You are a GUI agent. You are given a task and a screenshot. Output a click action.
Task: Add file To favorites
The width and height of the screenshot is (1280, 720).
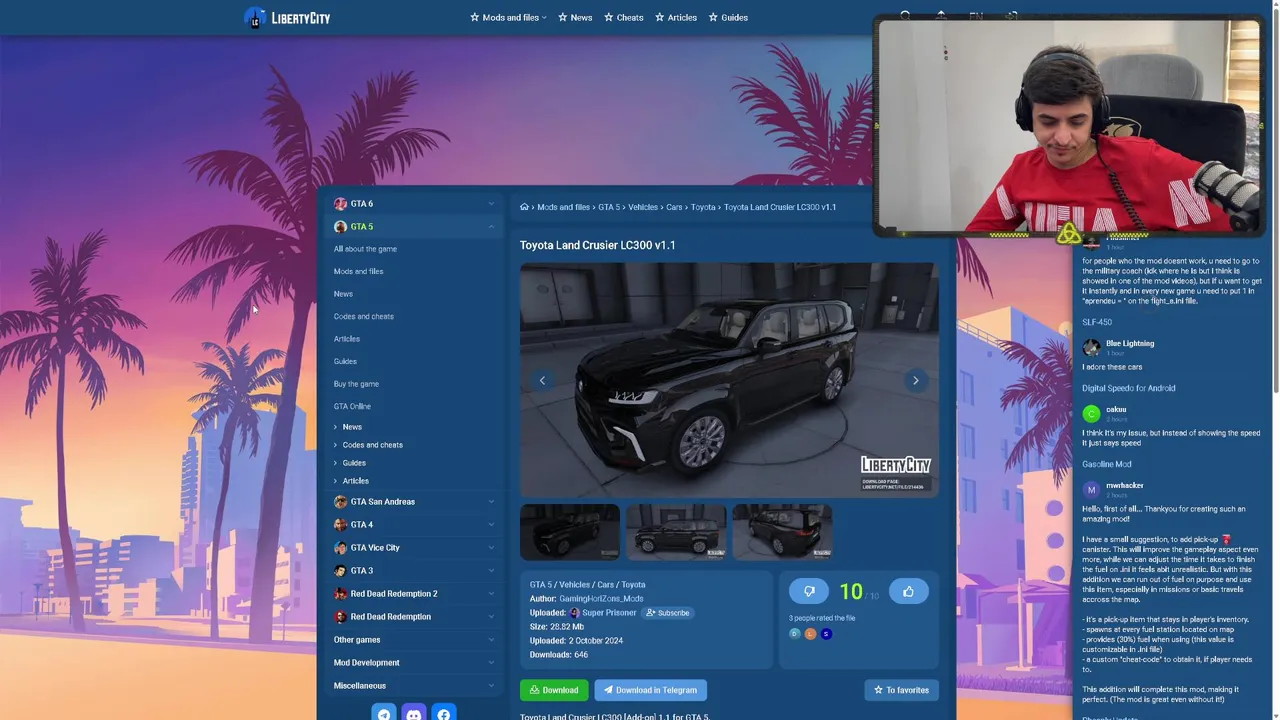click(902, 690)
